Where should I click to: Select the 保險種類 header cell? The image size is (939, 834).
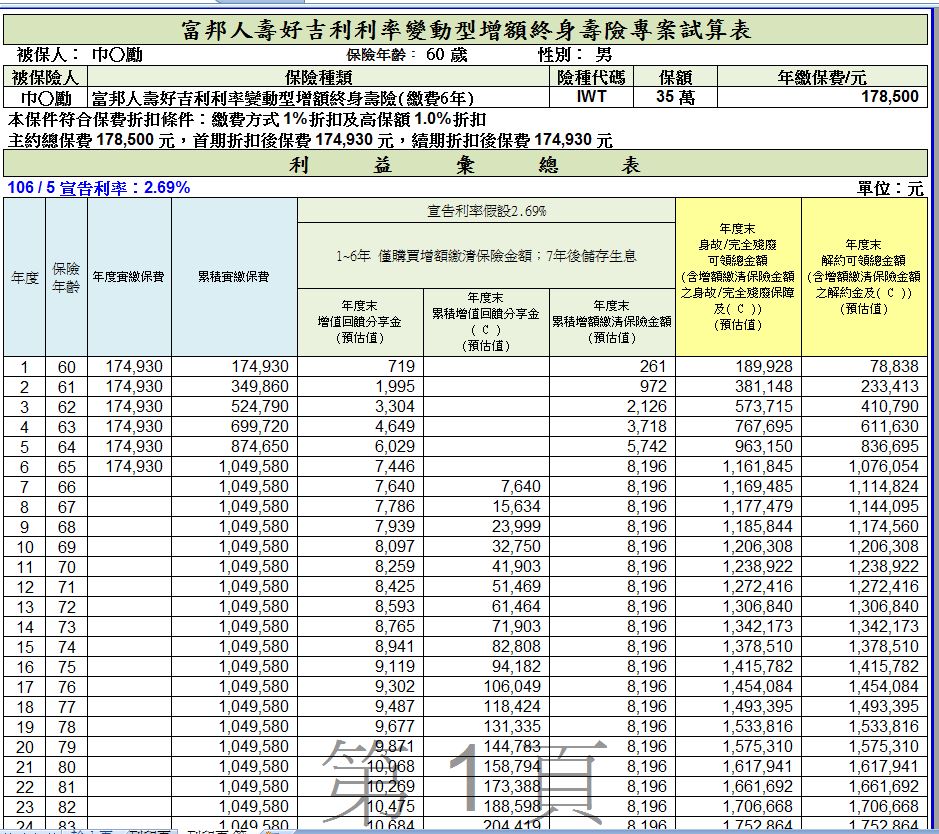[319, 77]
